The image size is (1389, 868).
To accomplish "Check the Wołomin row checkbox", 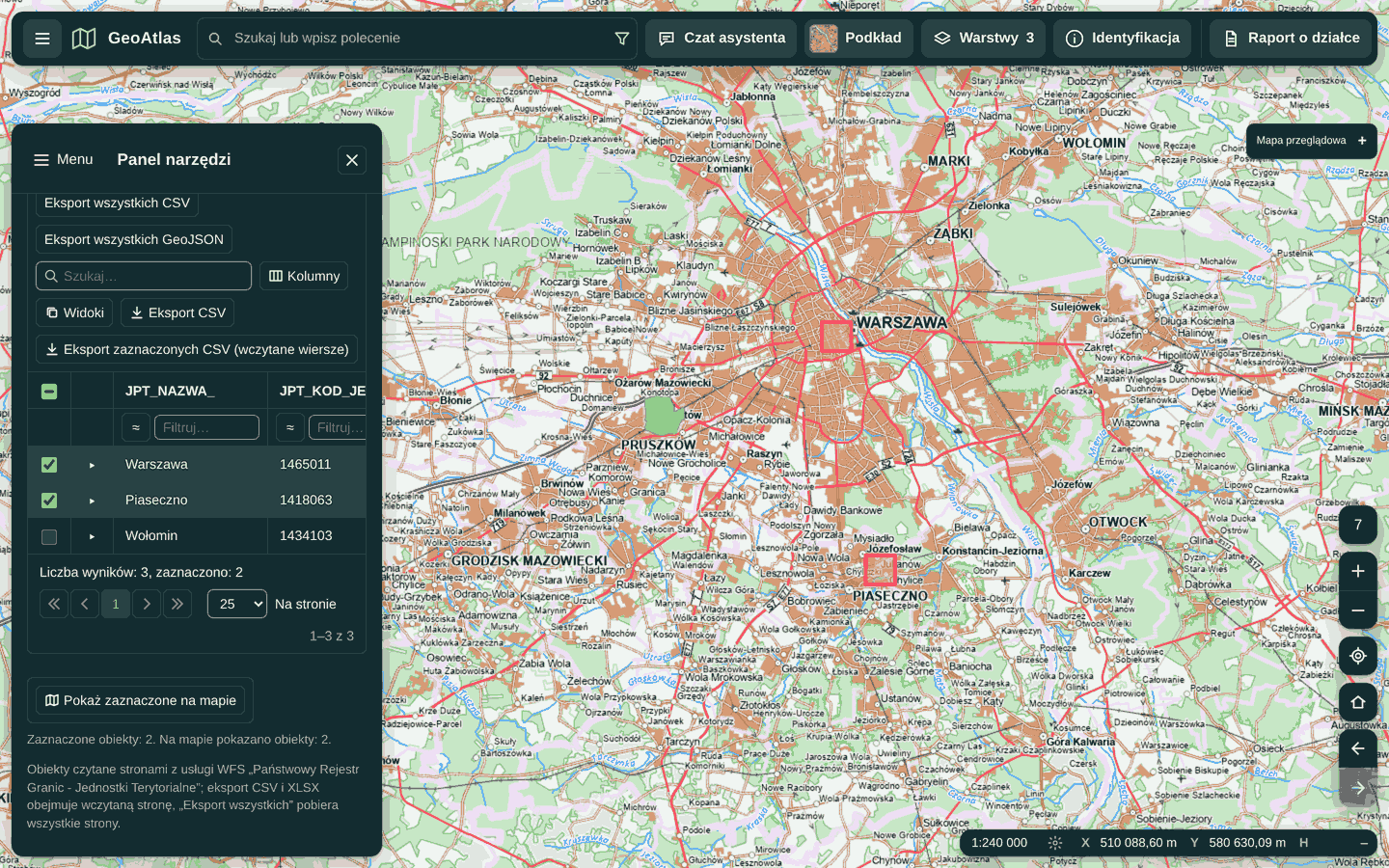I will (49, 536).
